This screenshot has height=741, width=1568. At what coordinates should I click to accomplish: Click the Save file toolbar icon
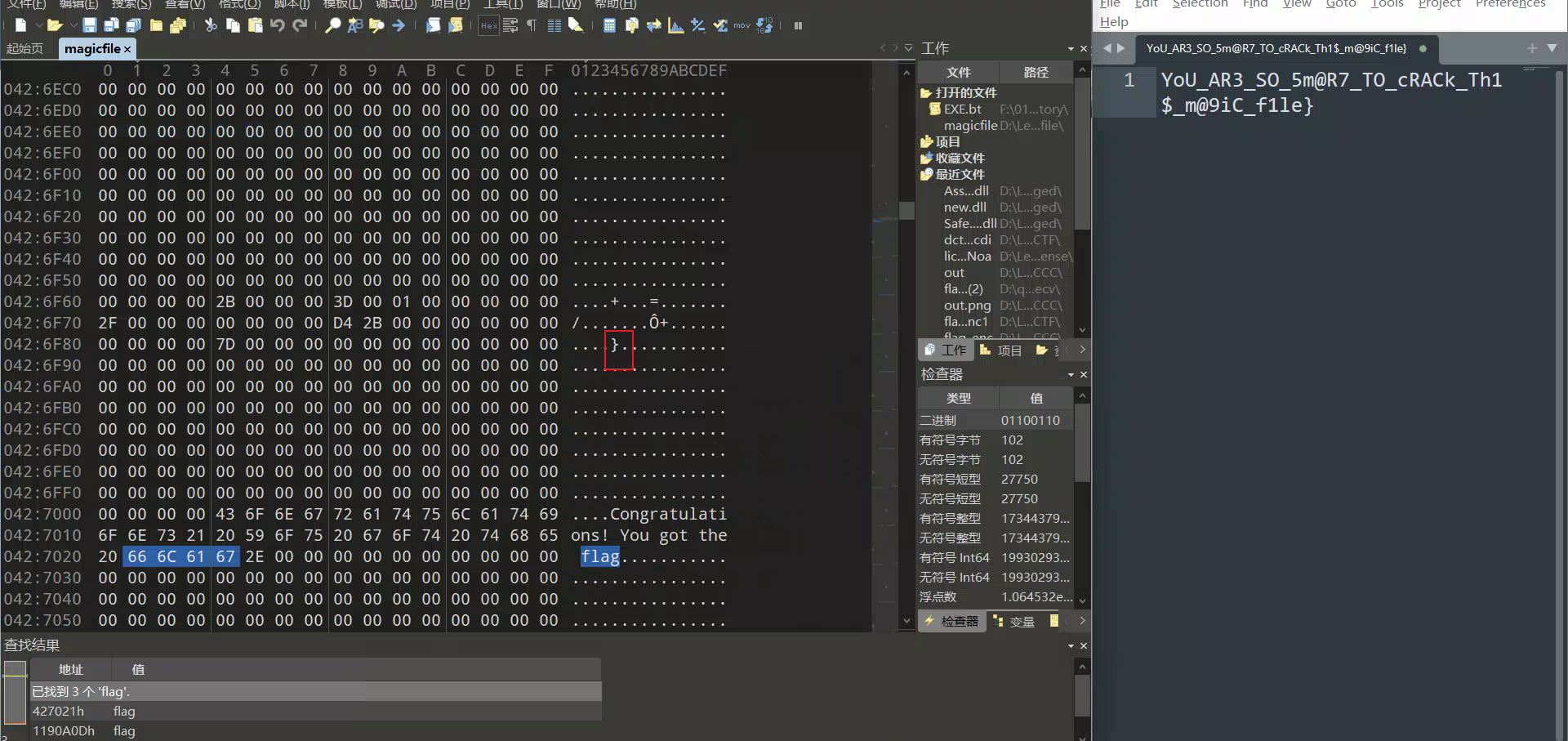pos(90,26)
